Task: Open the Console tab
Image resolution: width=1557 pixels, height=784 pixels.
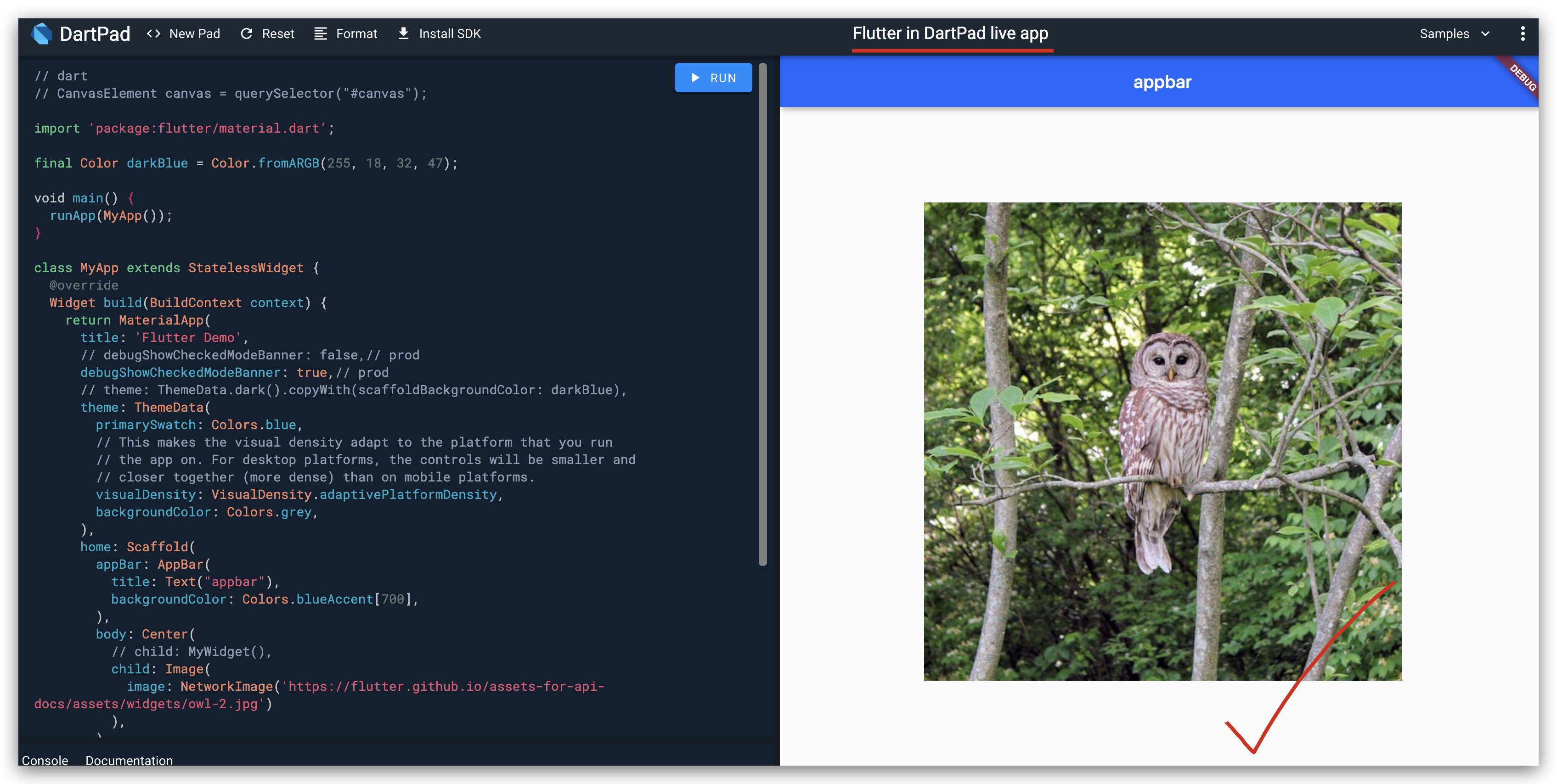Action: pyautogui.click(x=45, y=761)
